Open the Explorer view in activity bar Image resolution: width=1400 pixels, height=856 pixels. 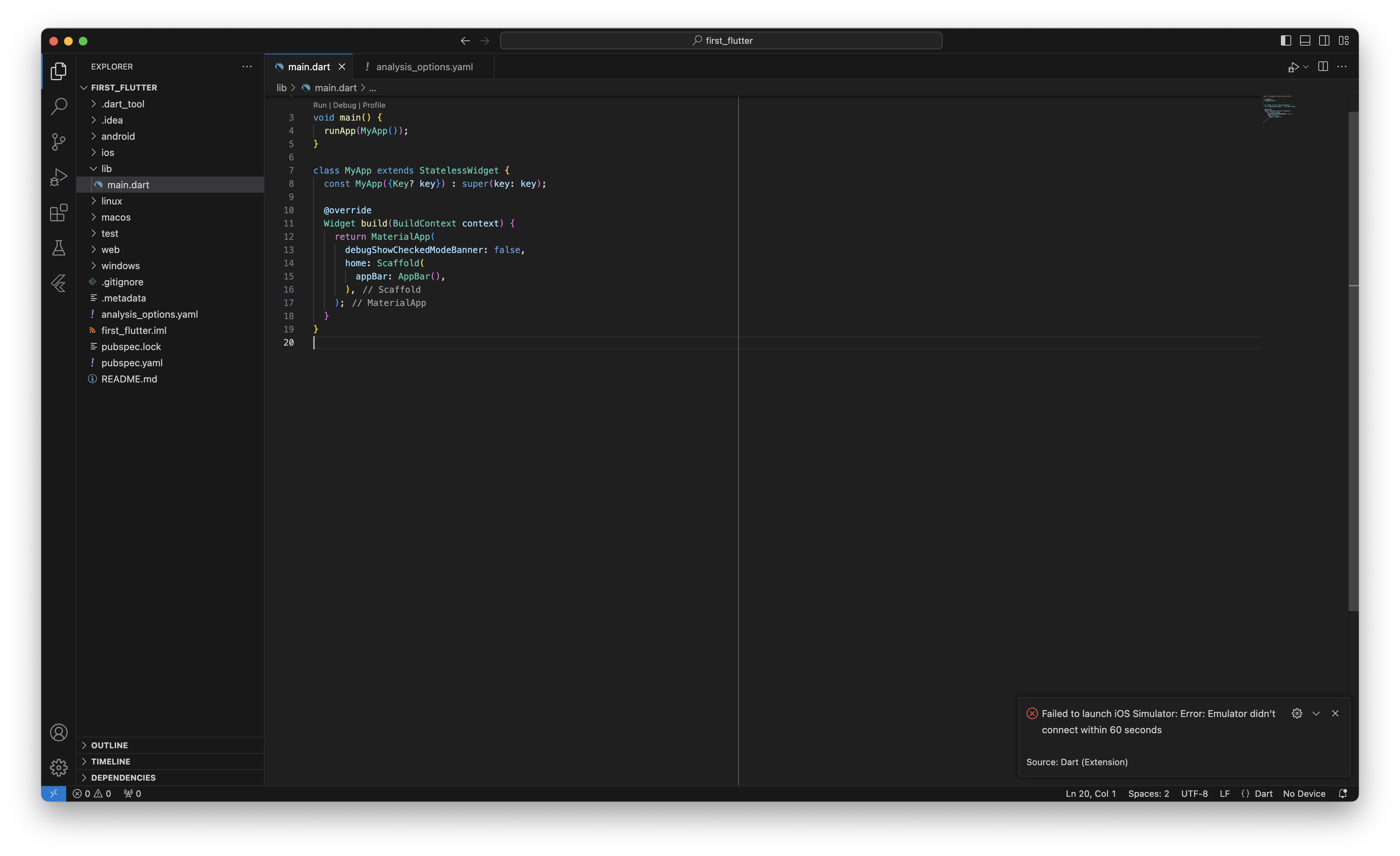coord(58,71)
